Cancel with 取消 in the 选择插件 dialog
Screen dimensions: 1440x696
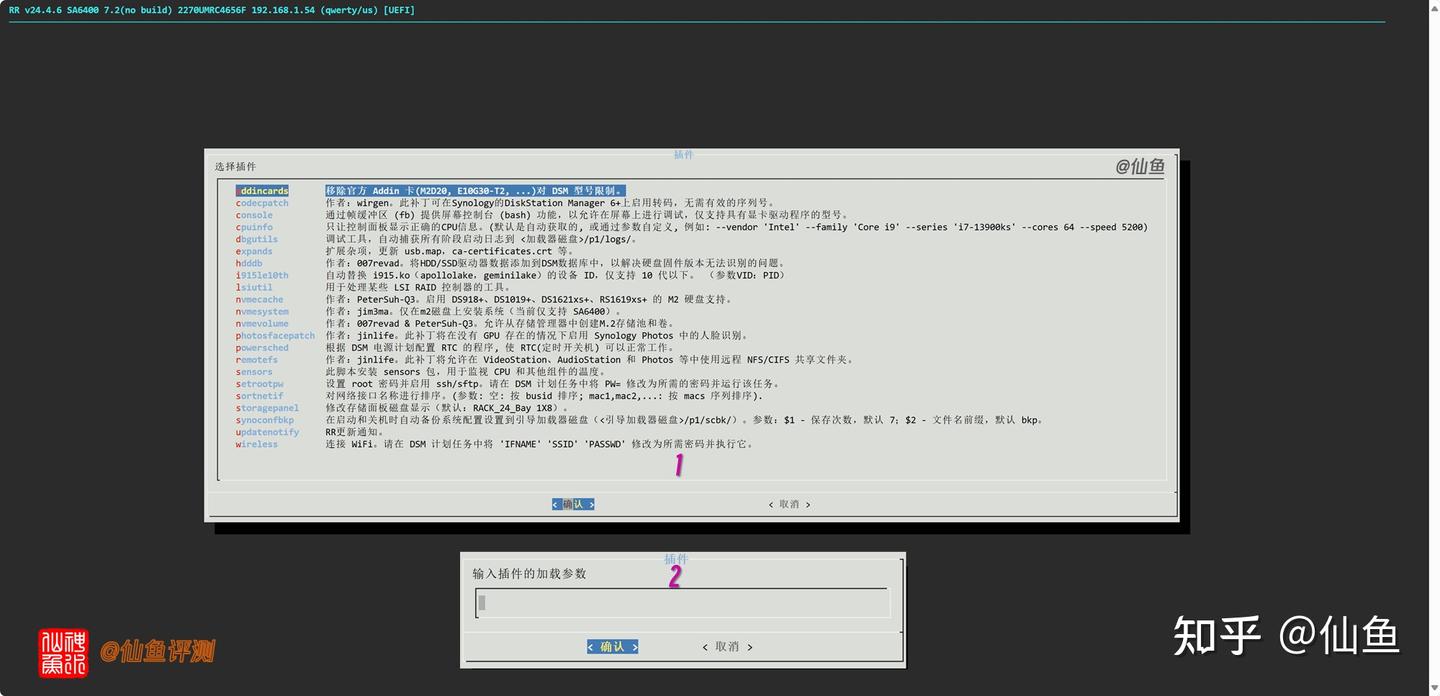[x=789, y=504]
